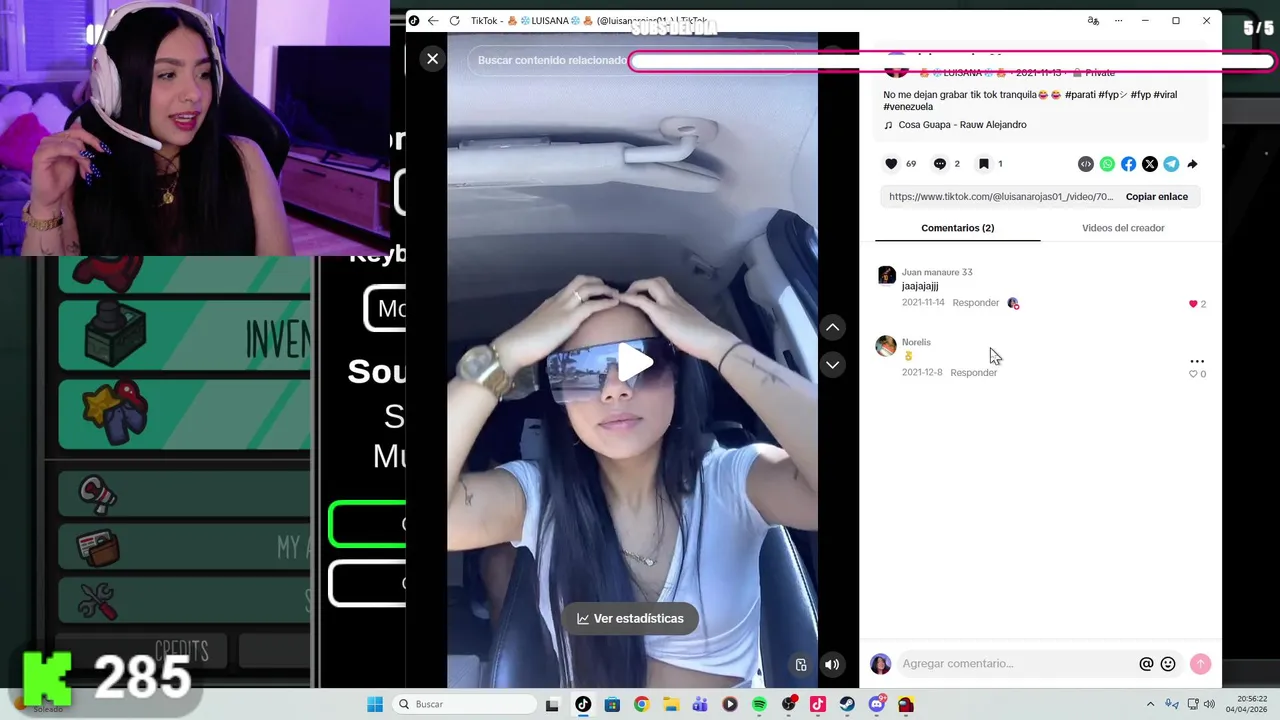1280x720 pixels.
Task: Open the three-dot menu on Norelis comment
Action: point(1197,361)
